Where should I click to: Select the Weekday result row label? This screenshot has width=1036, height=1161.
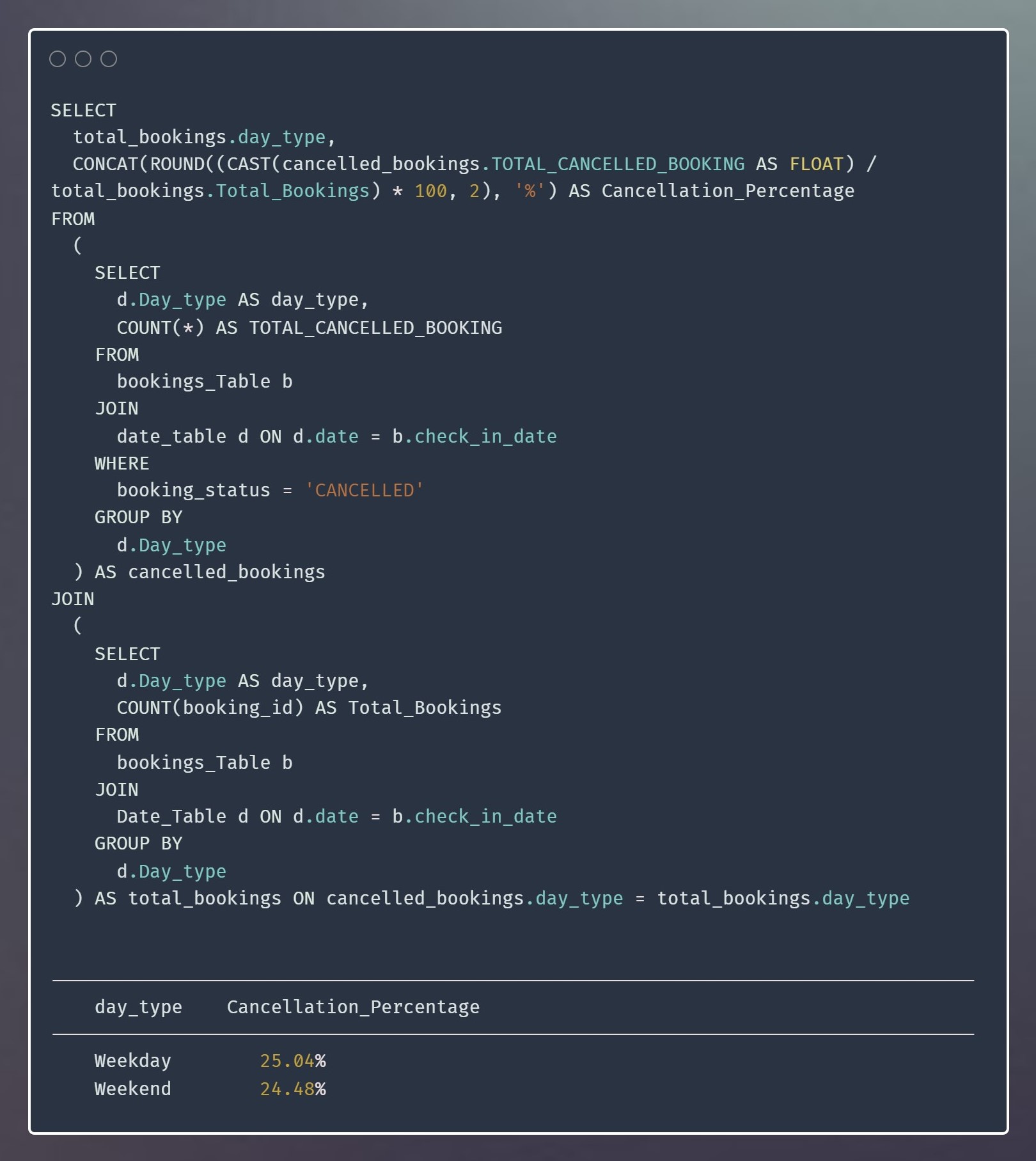132,1061
